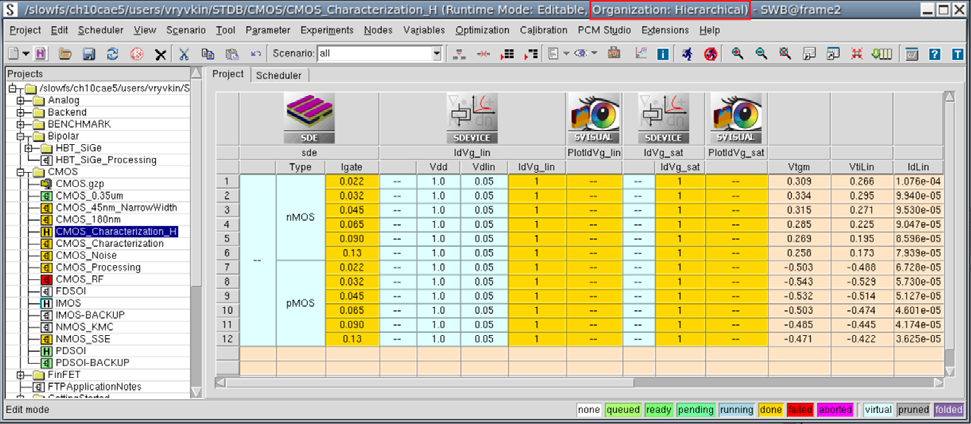Click the black X delete icon

click(x=160, y=53)
